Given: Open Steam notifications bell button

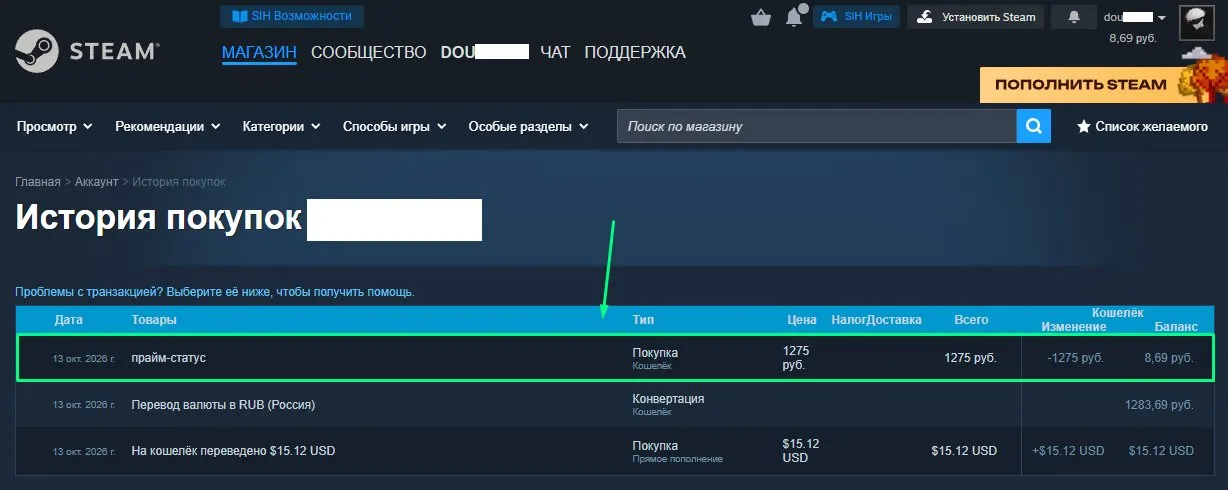Looking at the screenshot, I should click(1075, 17).
